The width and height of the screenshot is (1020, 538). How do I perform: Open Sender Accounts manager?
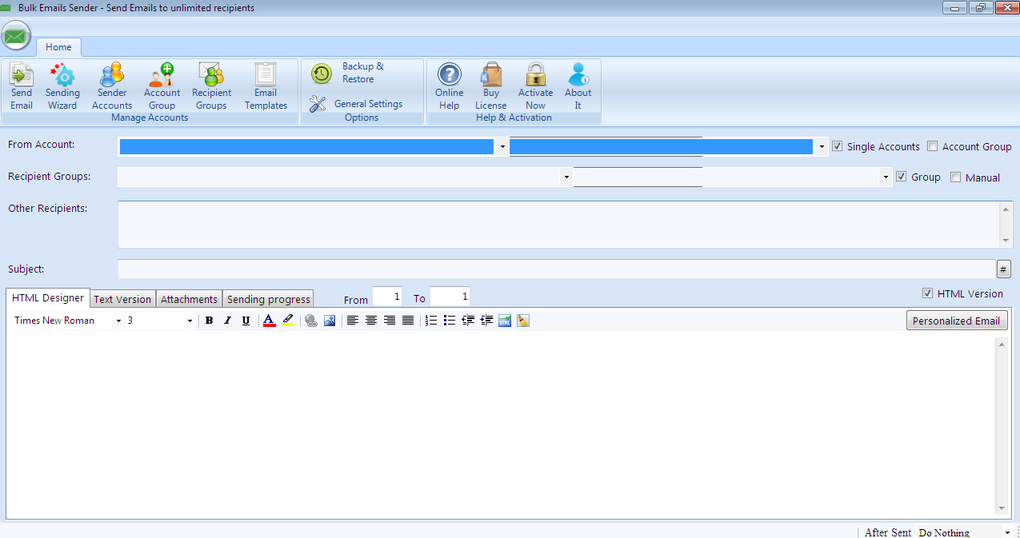click(112, 86)
